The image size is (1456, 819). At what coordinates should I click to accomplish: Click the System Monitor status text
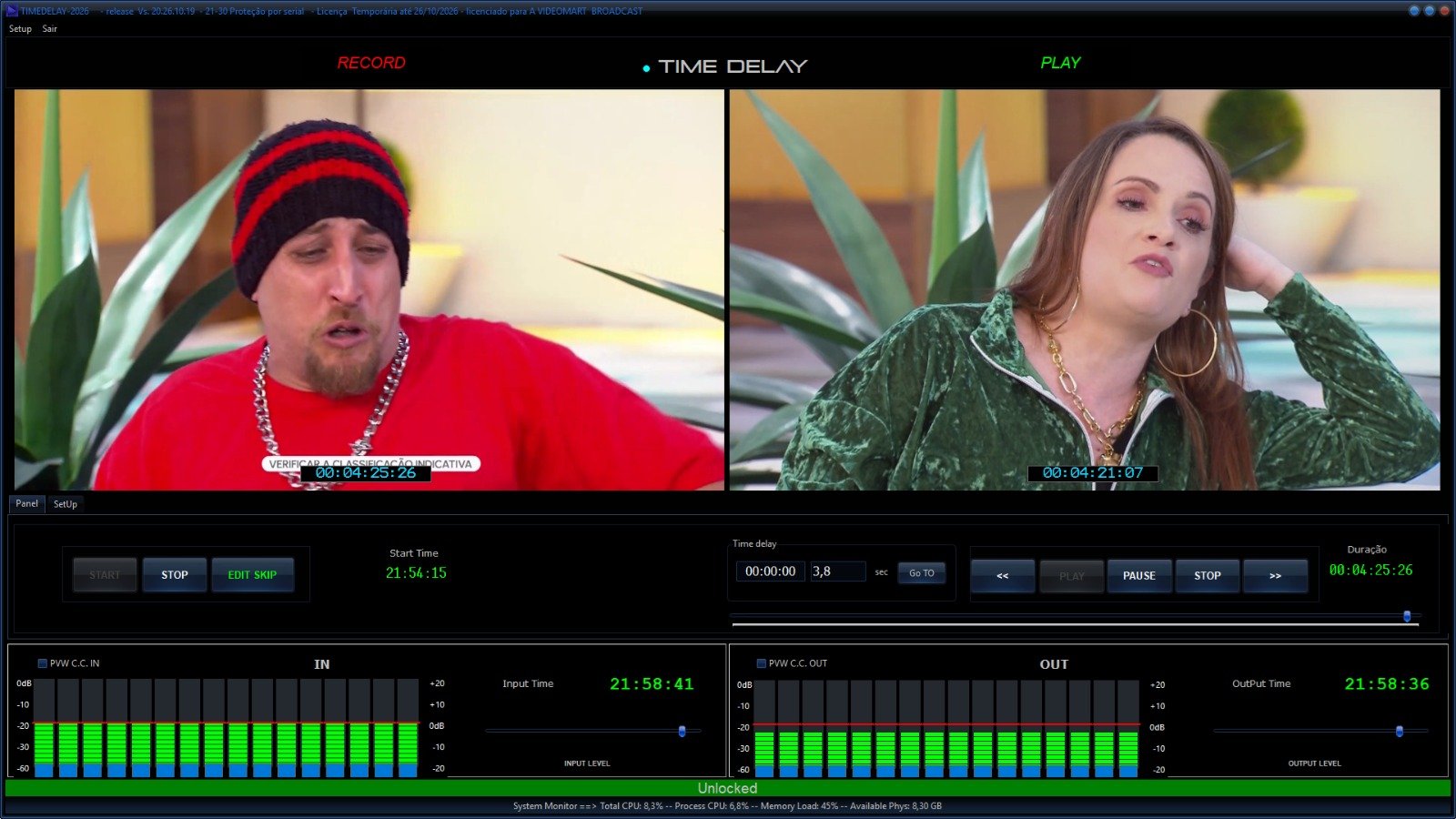tap(728, 806)
